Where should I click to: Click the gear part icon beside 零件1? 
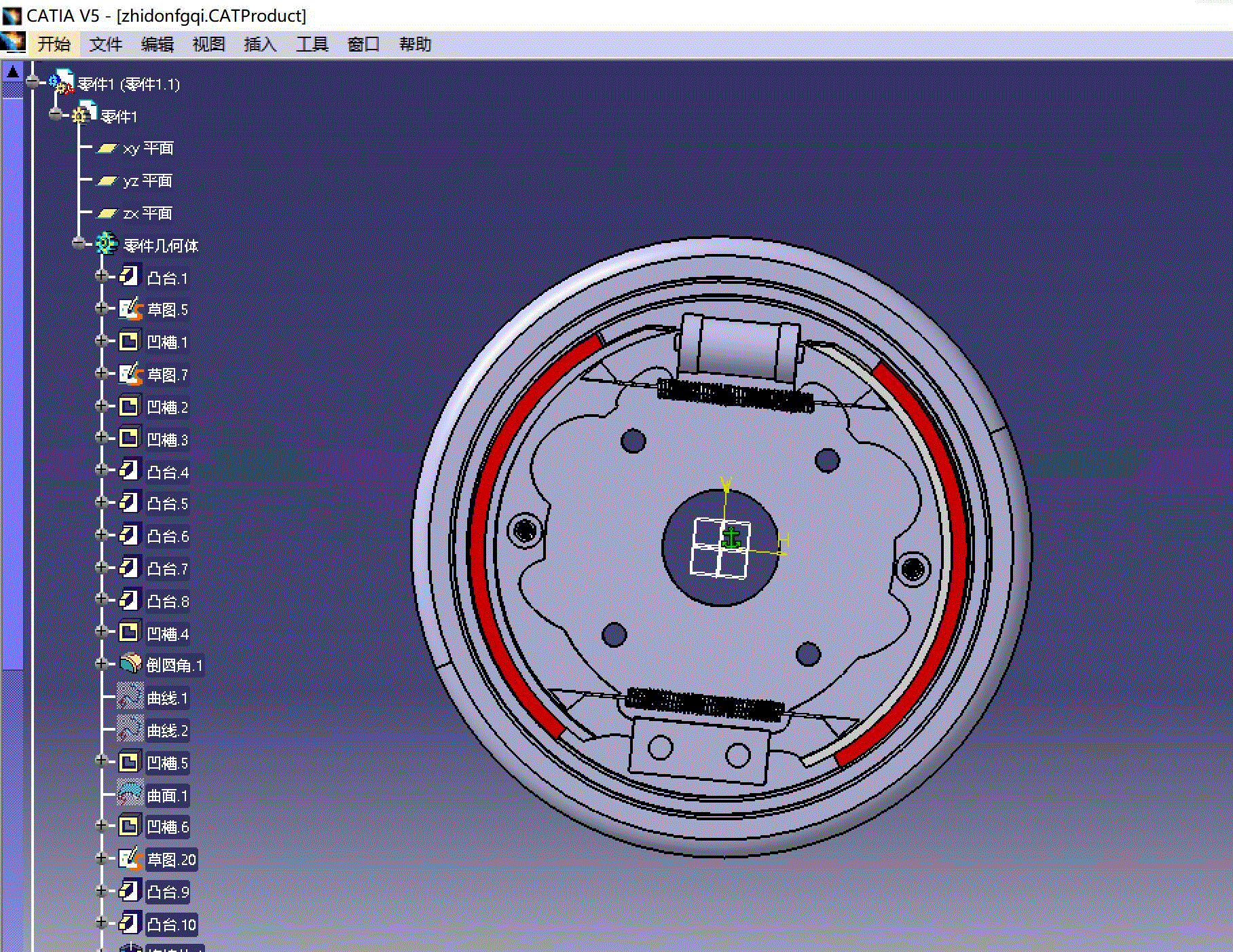pos(84,114)
